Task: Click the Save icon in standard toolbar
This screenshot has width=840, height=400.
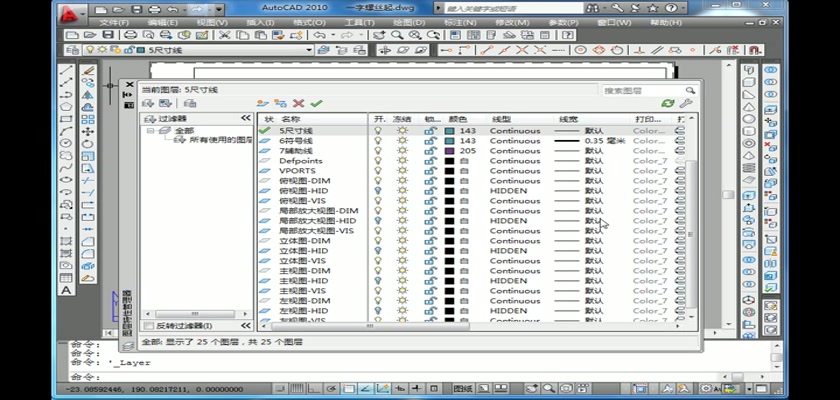Action: coord(108,35)
